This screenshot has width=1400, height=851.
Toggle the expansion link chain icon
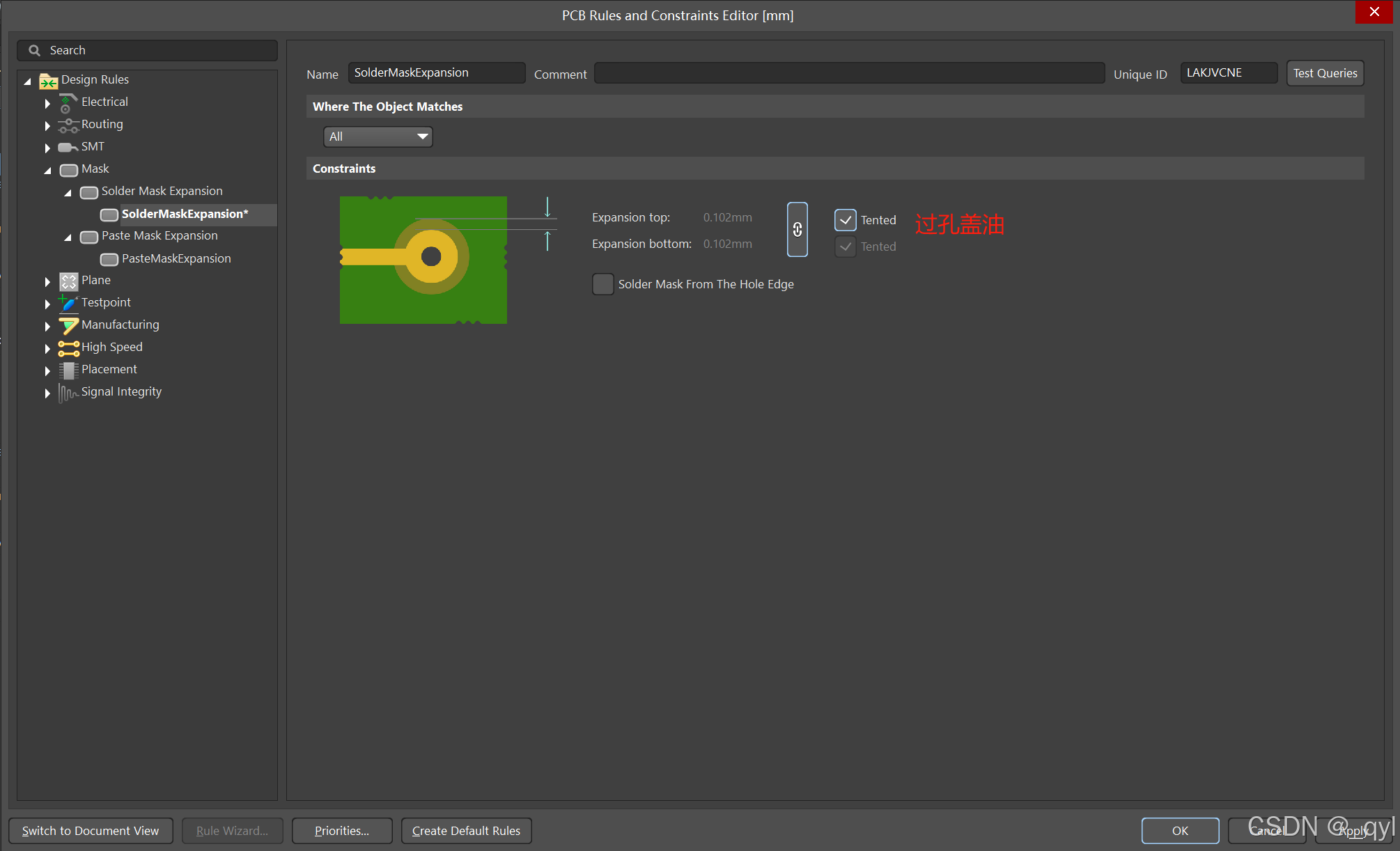(797, 230)
